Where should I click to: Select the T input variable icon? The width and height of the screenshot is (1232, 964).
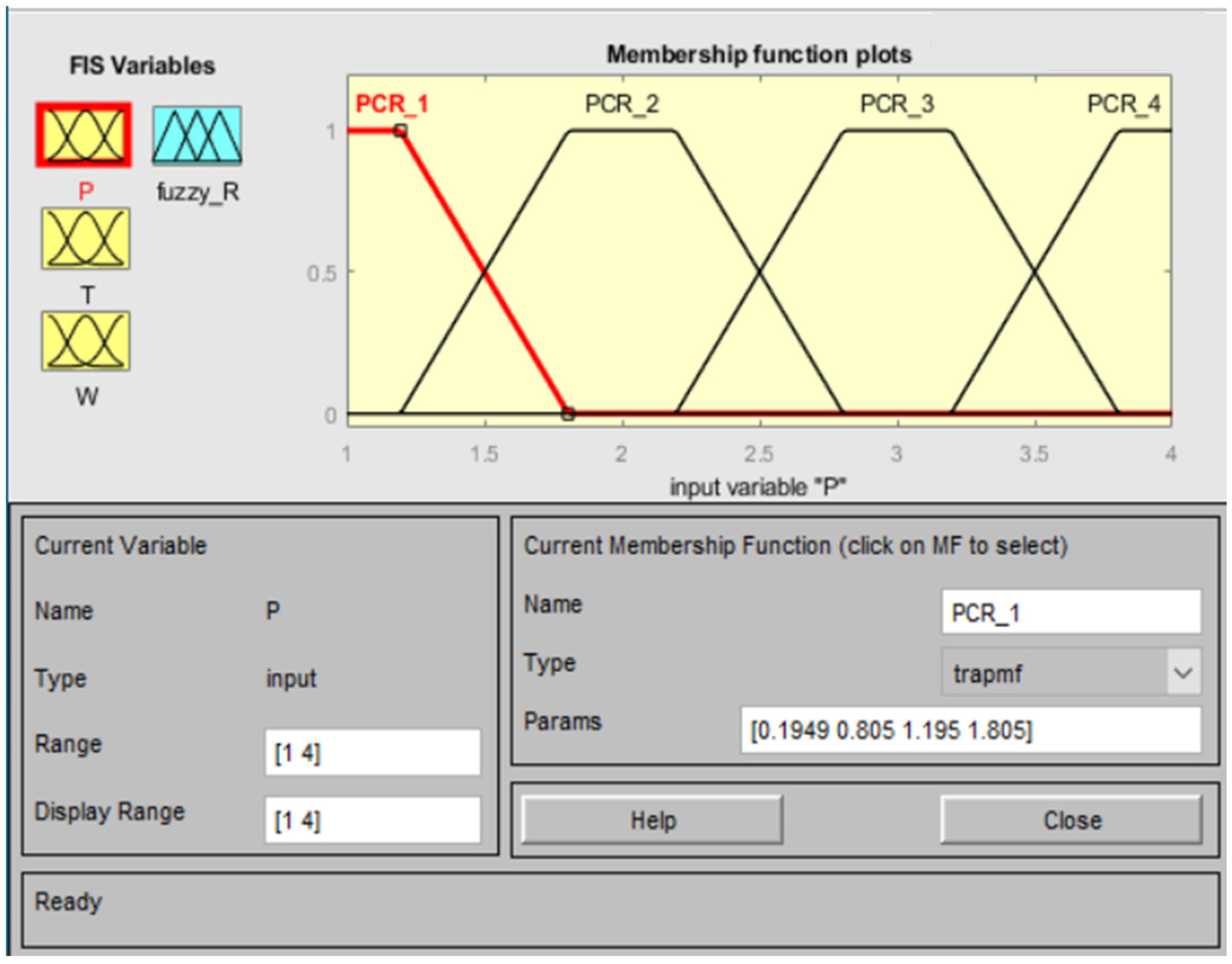(85, 238)
